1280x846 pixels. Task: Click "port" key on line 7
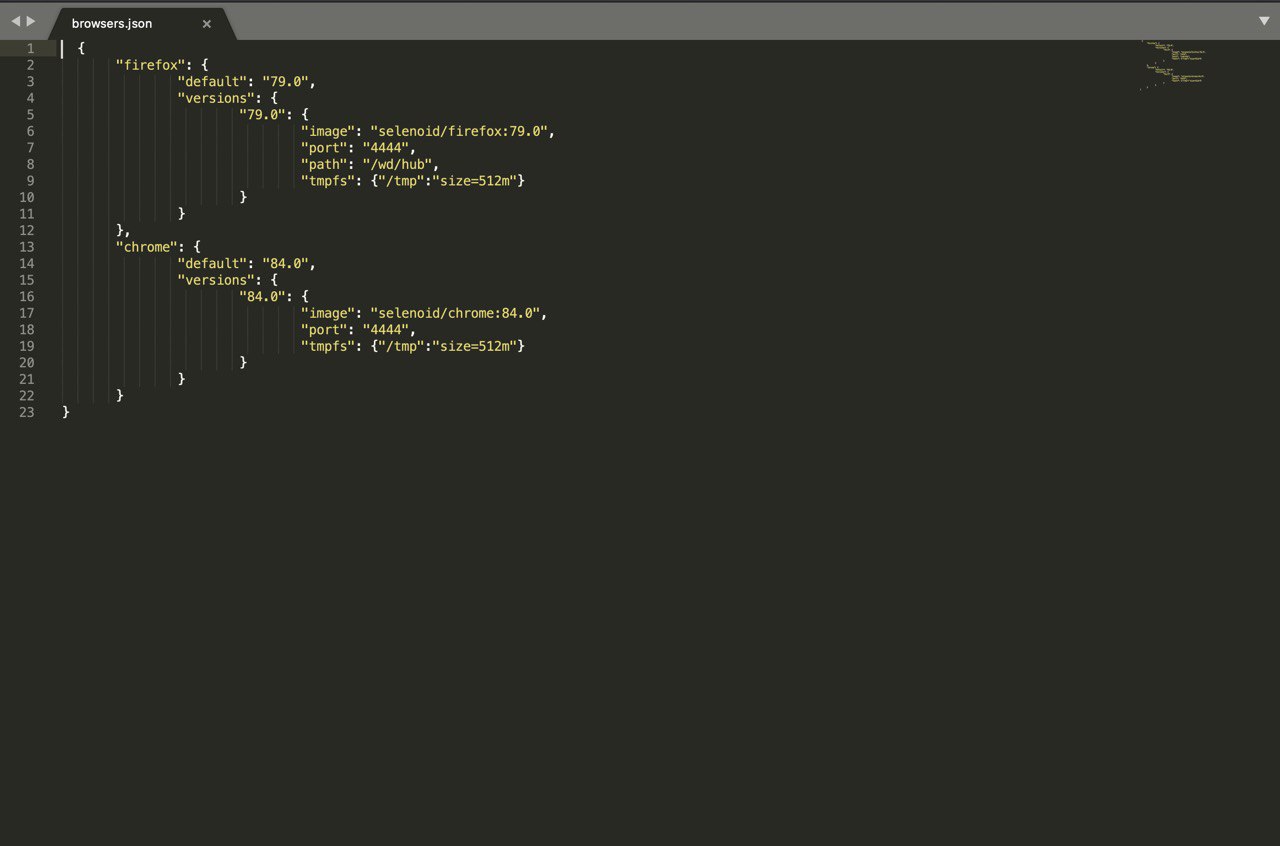pos(324,147)
